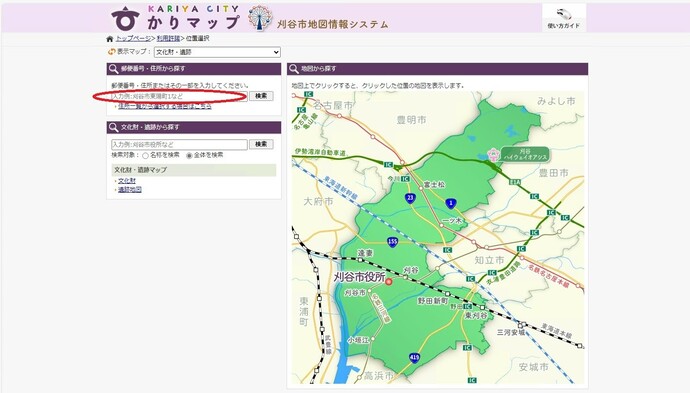Click the 今川 IC marker on the map
This screenshot has height=393, width=690.
tap(405, 179)
